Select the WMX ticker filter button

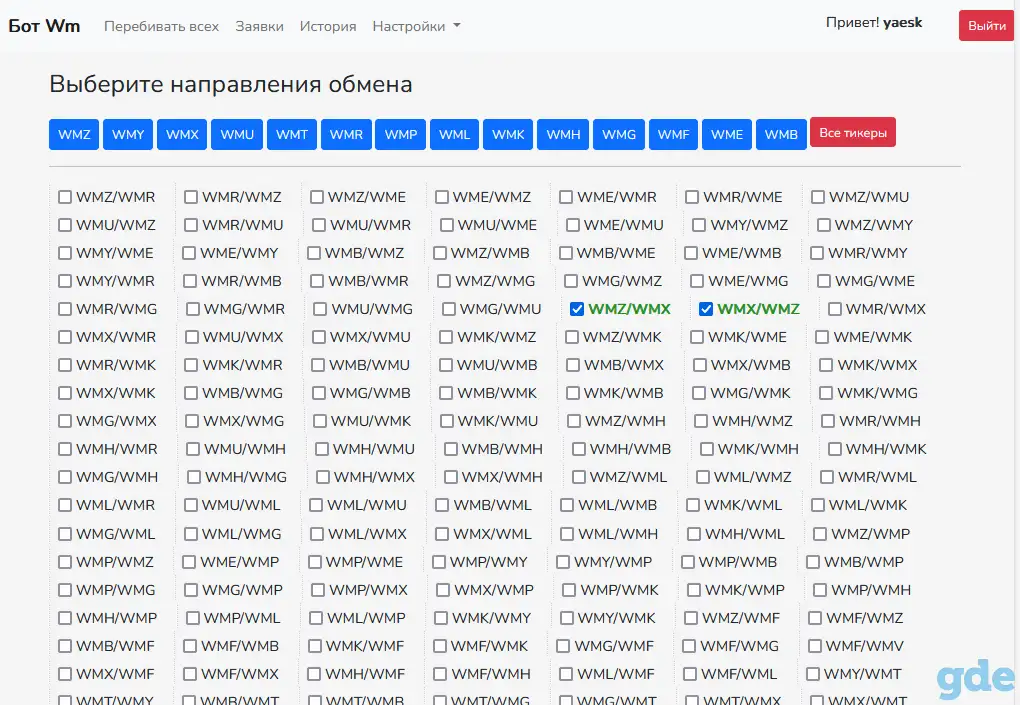tap(182, 134)
